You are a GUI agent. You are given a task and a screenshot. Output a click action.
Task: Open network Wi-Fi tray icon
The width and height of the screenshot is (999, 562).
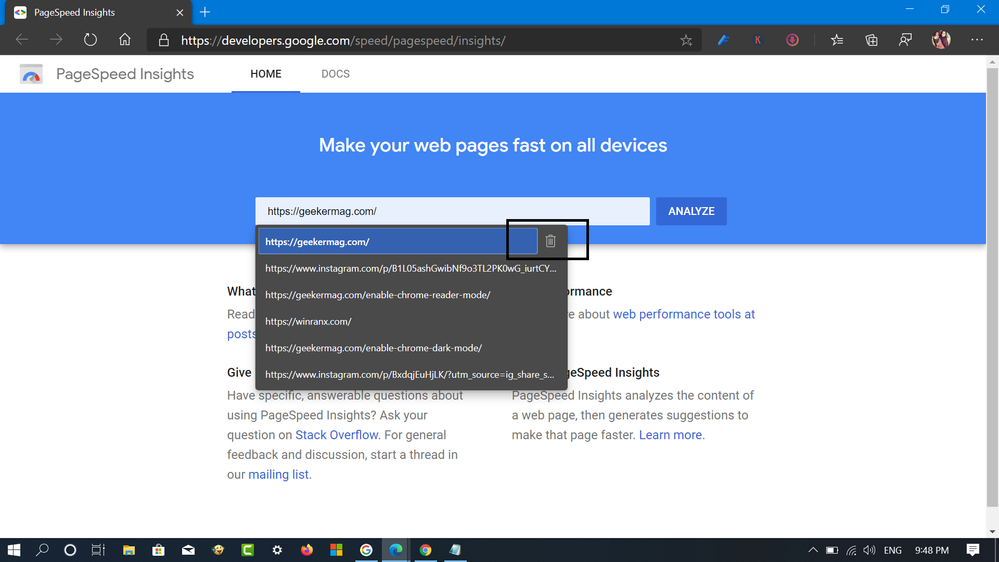pyautogui.click(x=851, y=550)
